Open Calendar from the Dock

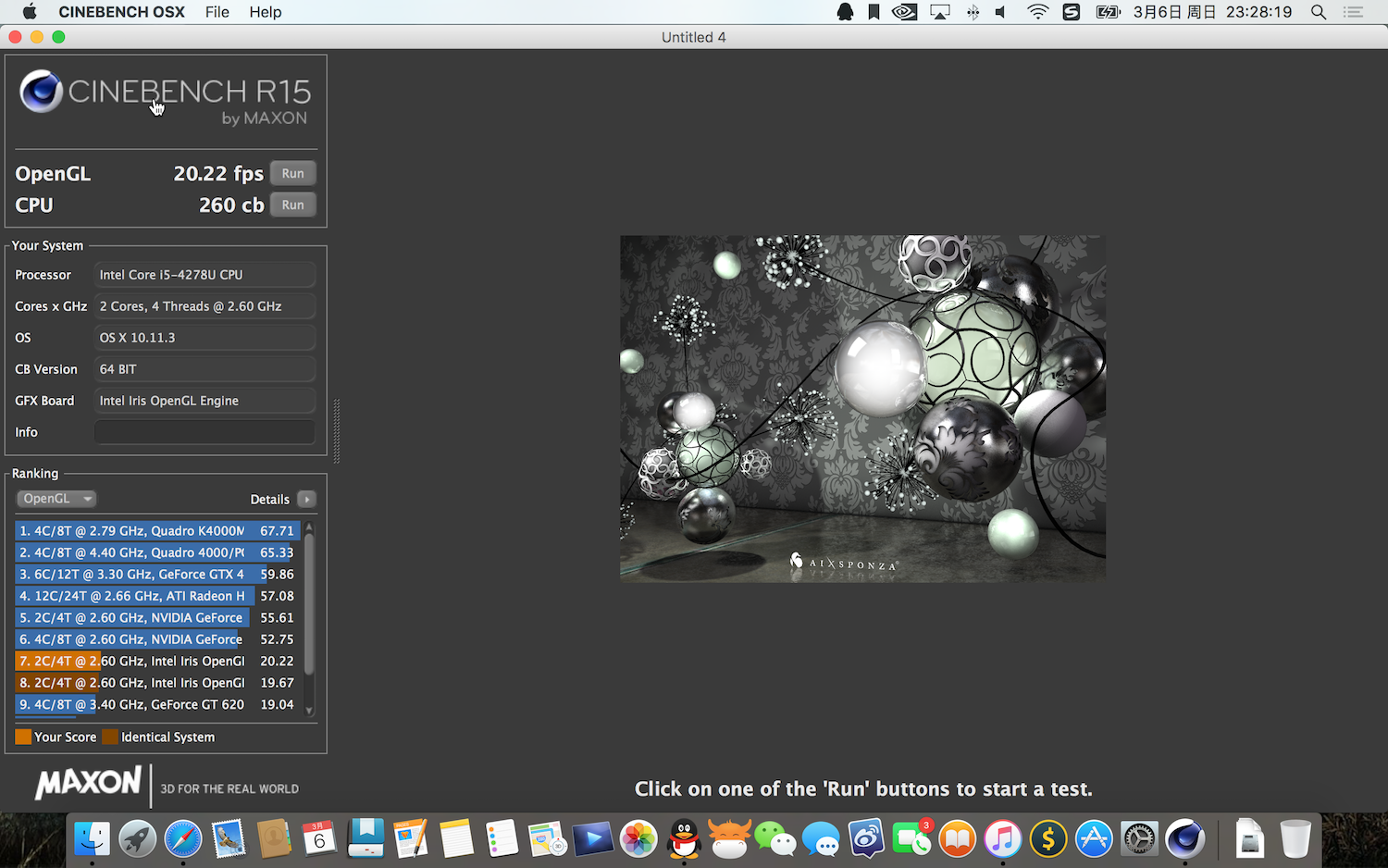(319, 839)
